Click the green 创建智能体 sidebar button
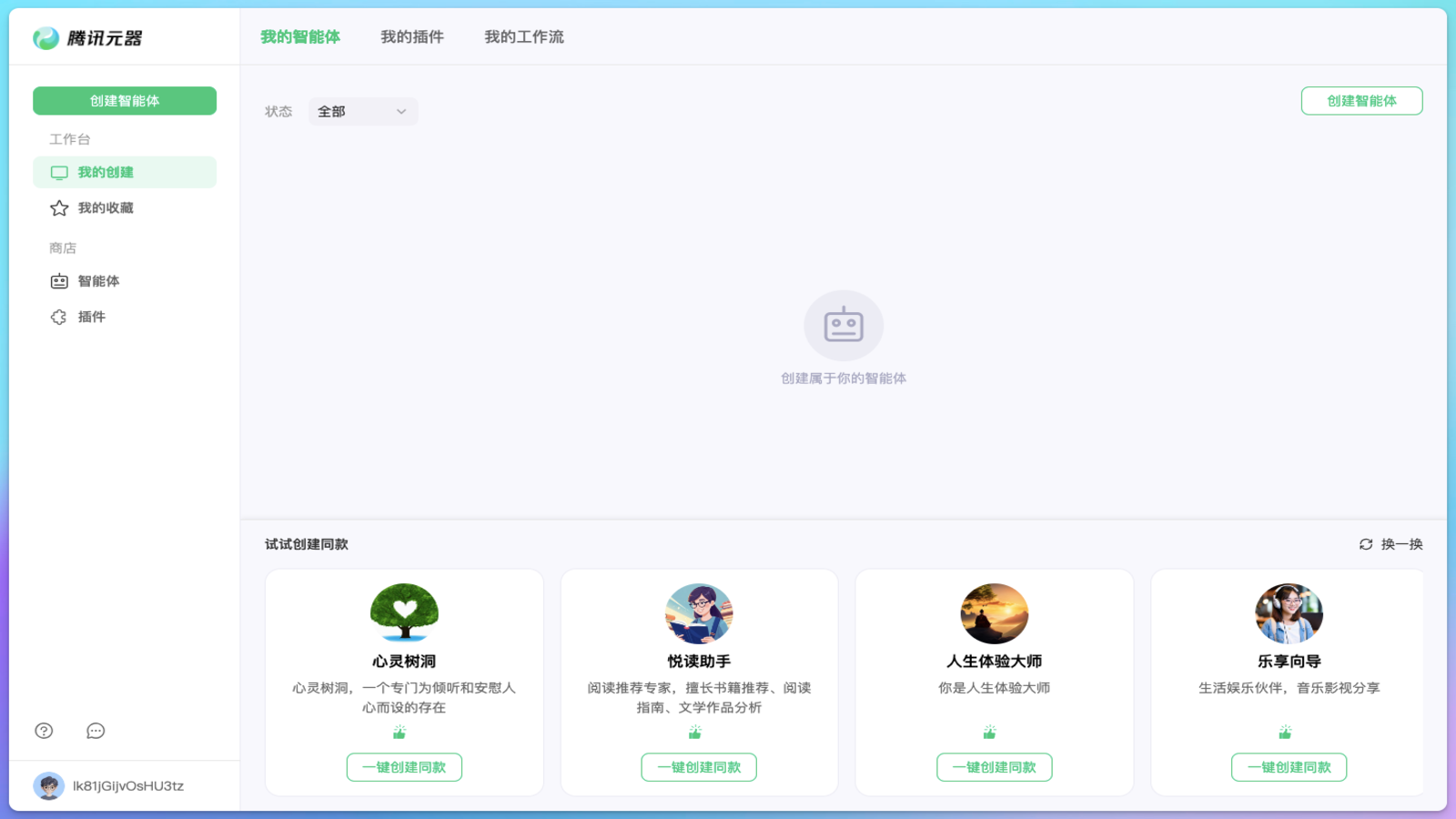The width and height of the screenshot is (1456, 819). pos(124,100)
